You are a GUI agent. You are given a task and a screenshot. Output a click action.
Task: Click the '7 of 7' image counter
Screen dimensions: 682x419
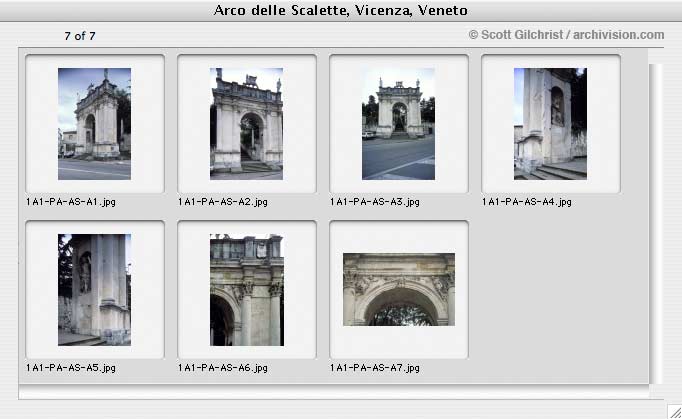[80, 36]
